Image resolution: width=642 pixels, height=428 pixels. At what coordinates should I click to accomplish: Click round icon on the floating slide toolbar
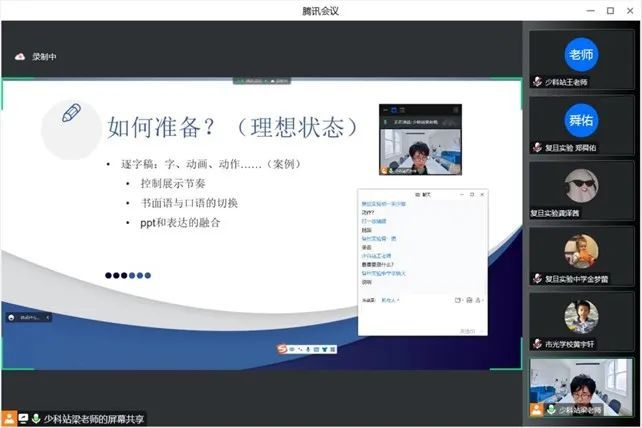click(x=11, y=317)
